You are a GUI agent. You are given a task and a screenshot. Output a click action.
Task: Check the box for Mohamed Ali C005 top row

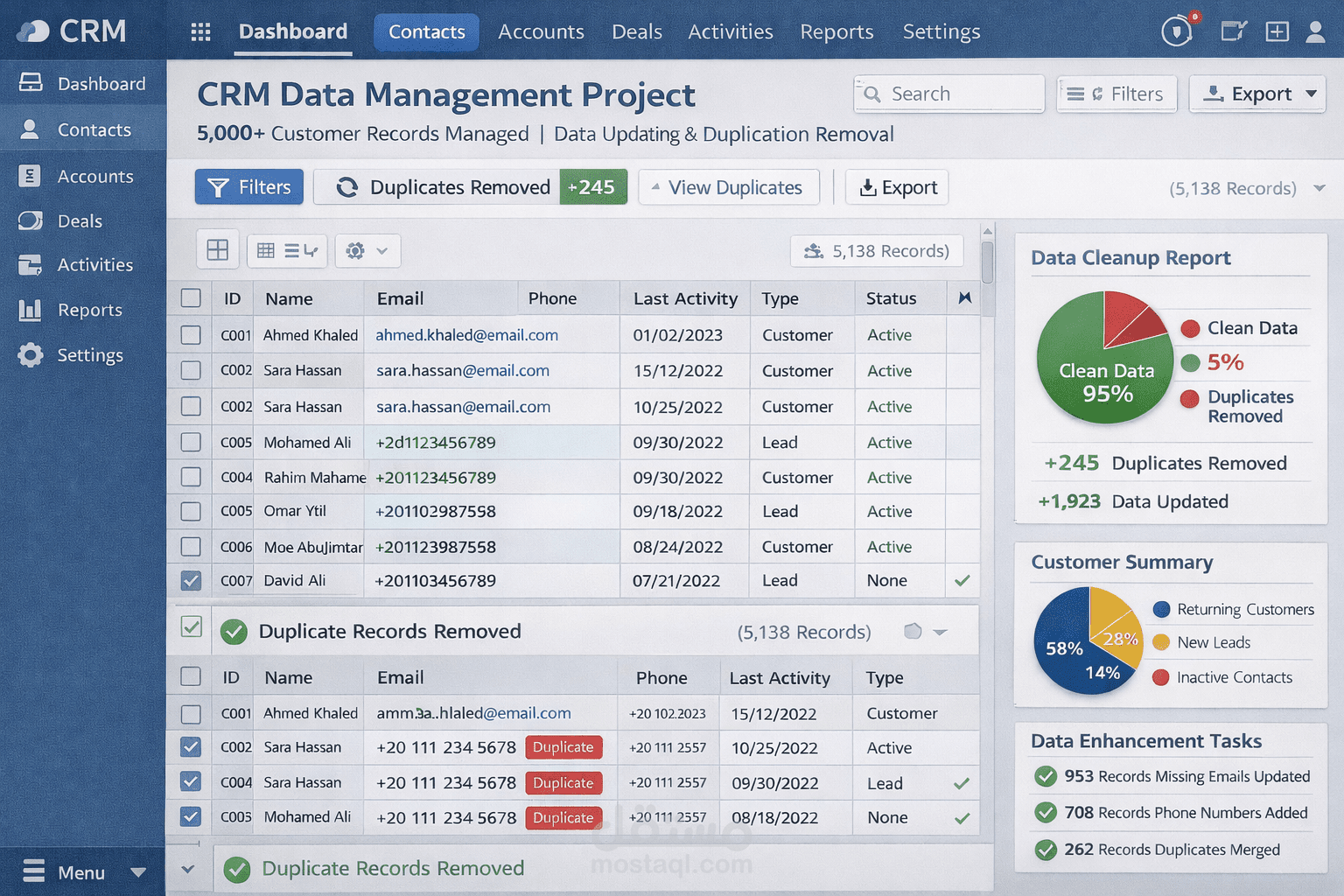191,442
